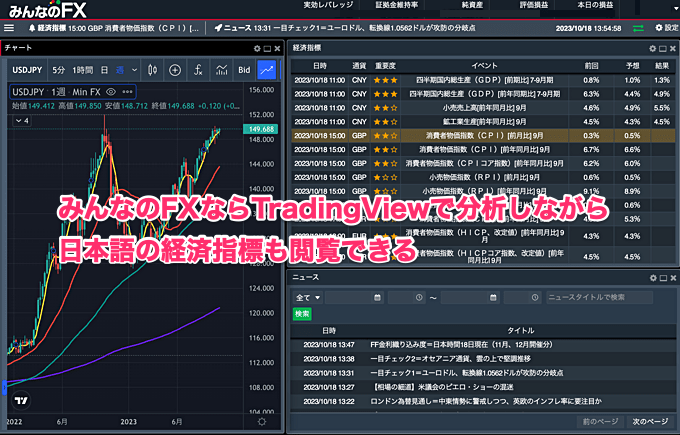This screenshot has width=680, height=435.
Task: Click 本日の損益 in the header
Action: coord(595,5)
